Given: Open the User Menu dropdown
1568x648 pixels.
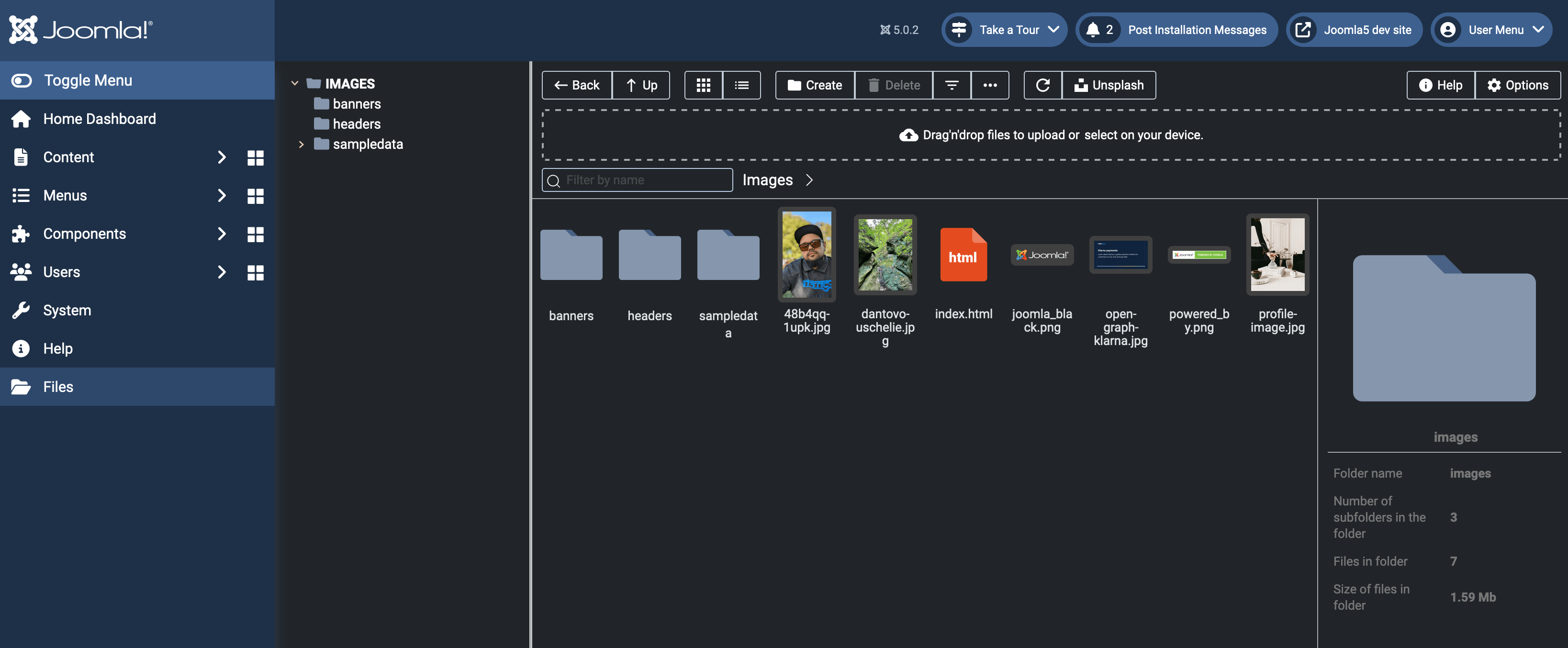Looking at the screenshot, I should click(x=1491, y=29).
